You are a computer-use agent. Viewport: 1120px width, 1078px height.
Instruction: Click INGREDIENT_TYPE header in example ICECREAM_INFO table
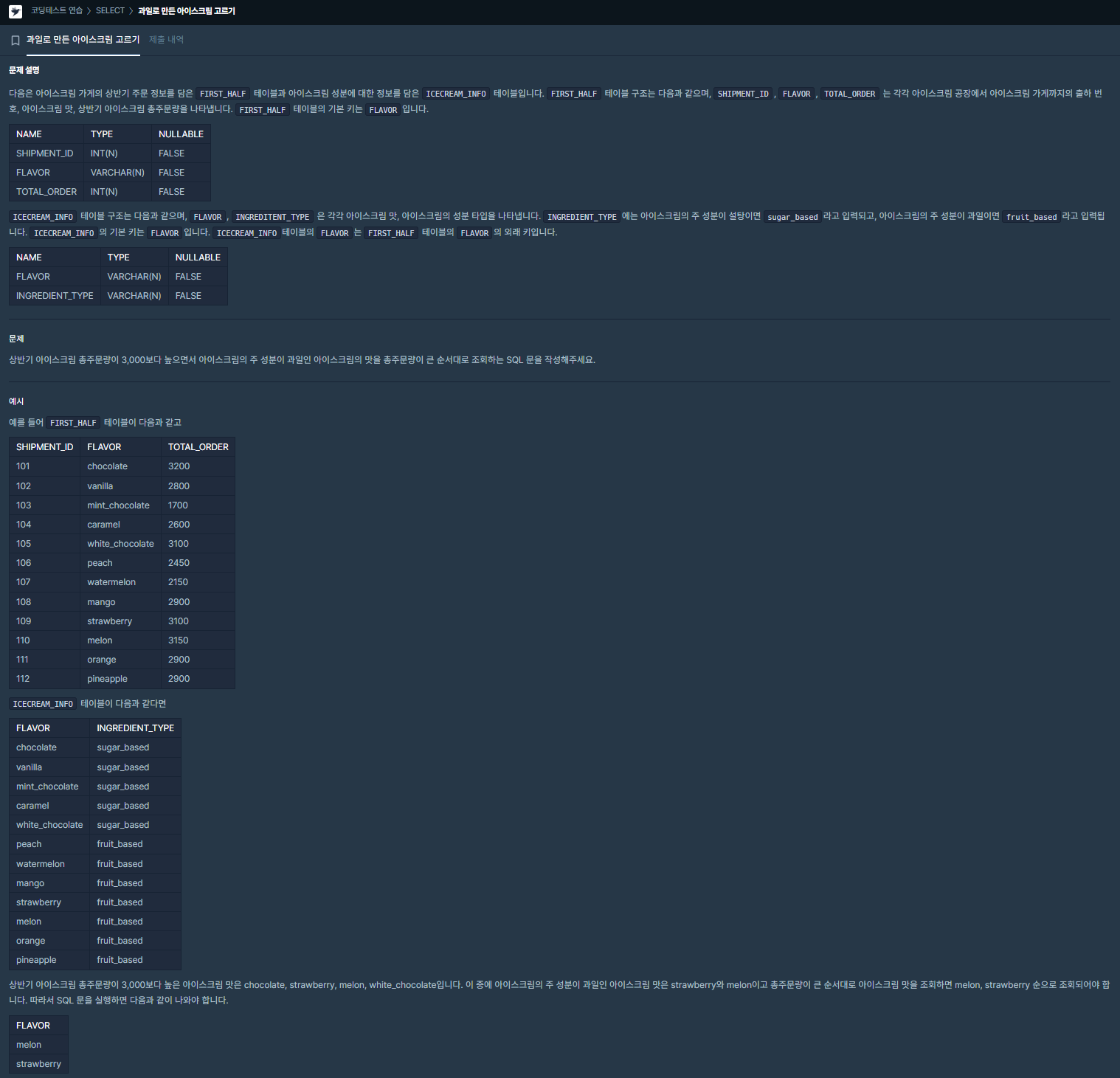tap(136, 728)
